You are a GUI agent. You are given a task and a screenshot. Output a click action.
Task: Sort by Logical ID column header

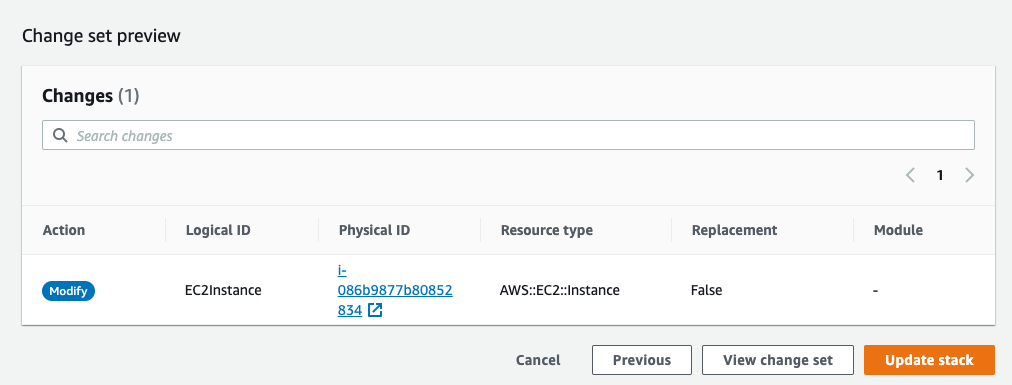218,230
